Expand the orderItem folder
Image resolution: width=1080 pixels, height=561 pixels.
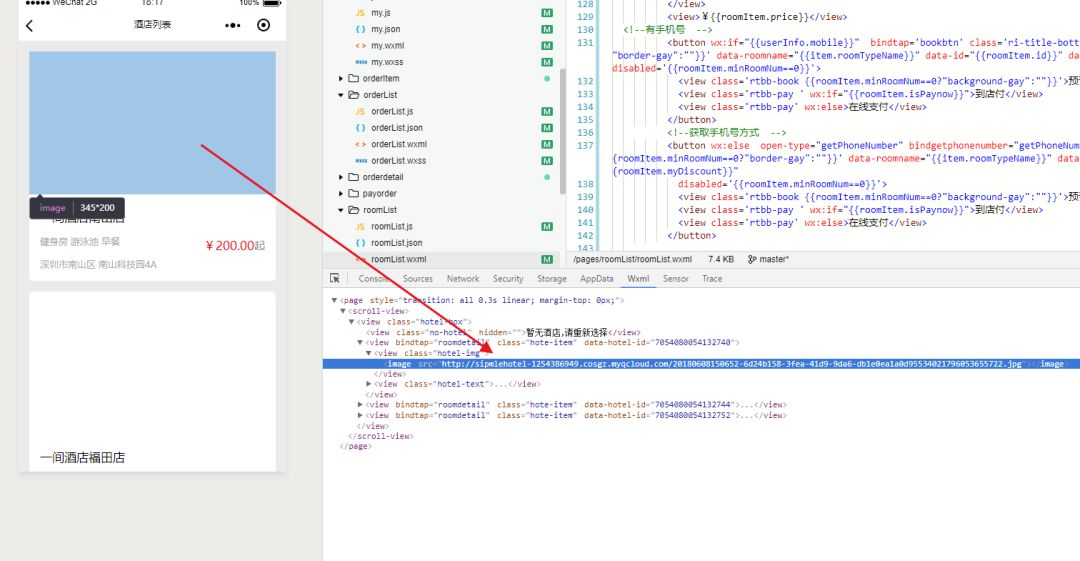(x=341, y=79)
